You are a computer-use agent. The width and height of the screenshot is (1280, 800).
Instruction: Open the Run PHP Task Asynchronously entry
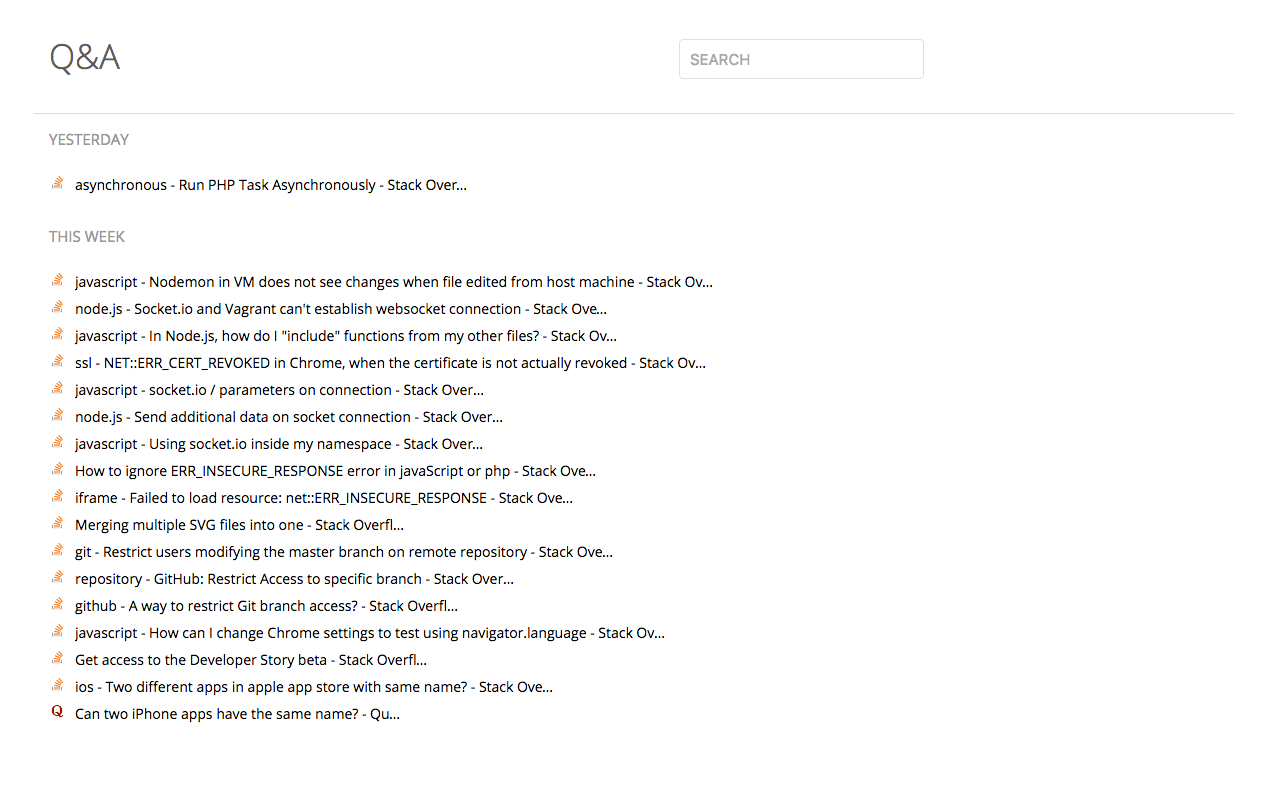coord(270,184)
